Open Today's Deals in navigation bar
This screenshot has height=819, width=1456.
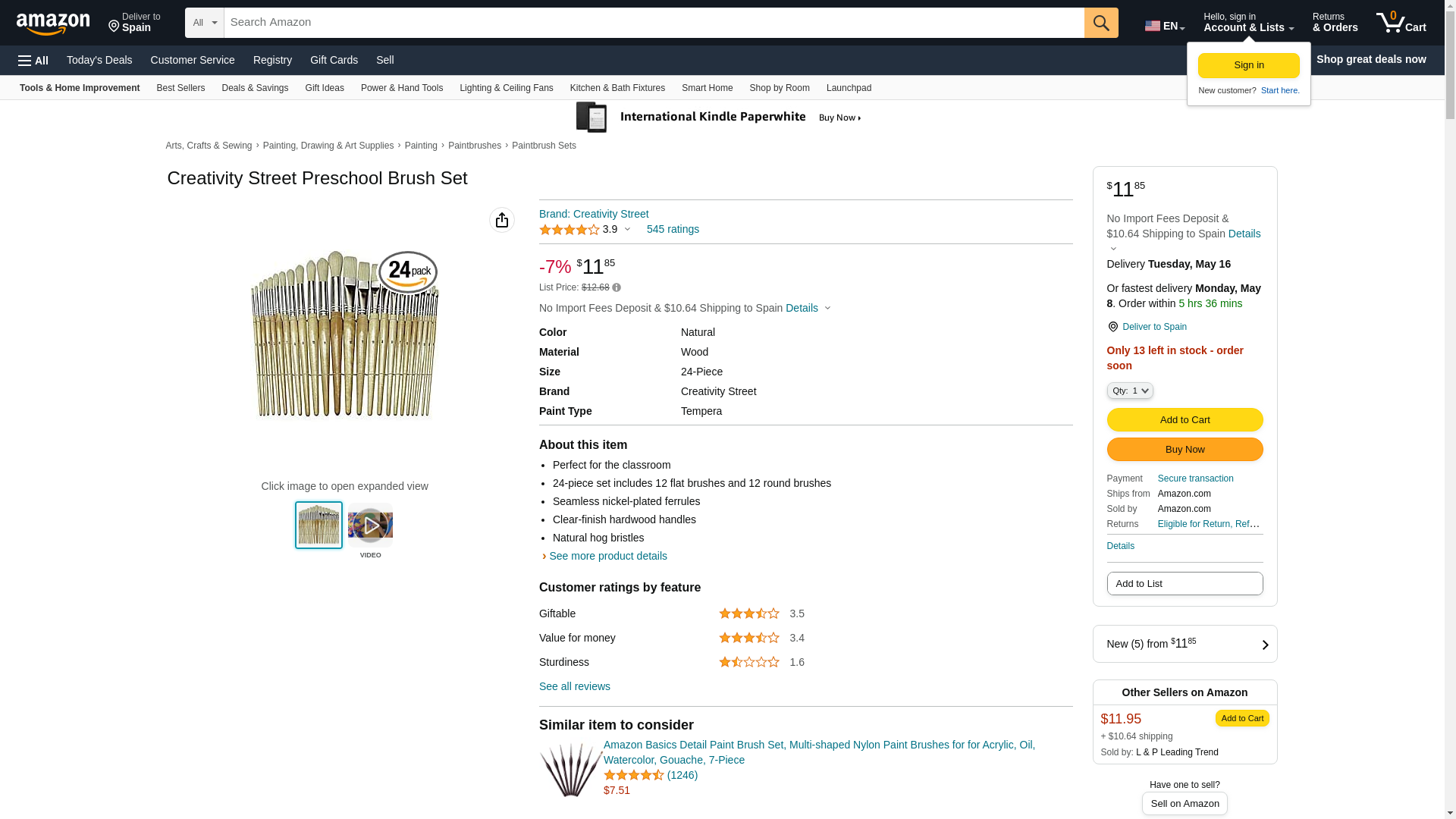point(99,60)
